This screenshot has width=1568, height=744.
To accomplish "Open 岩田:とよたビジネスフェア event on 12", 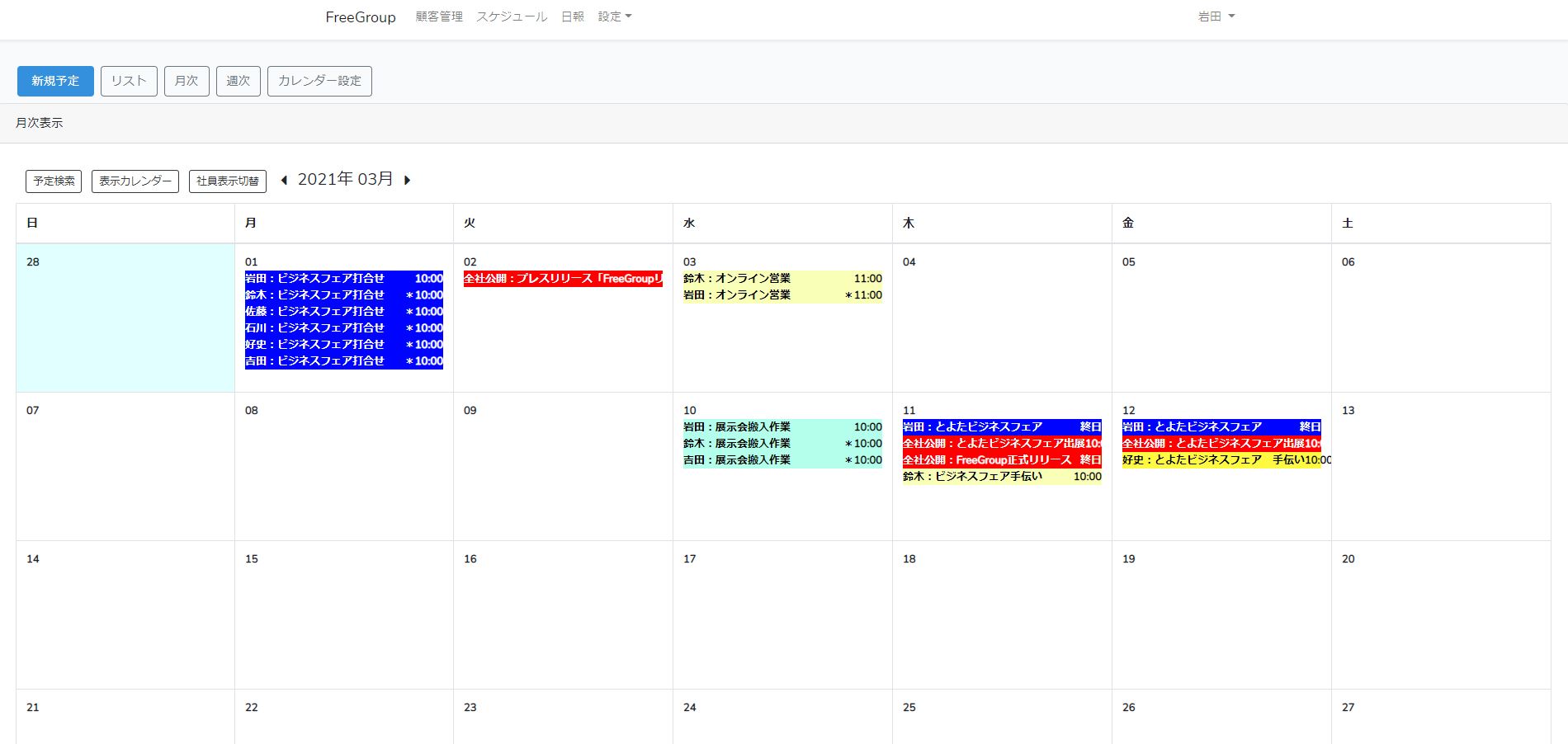I will tap(1221, 427).
